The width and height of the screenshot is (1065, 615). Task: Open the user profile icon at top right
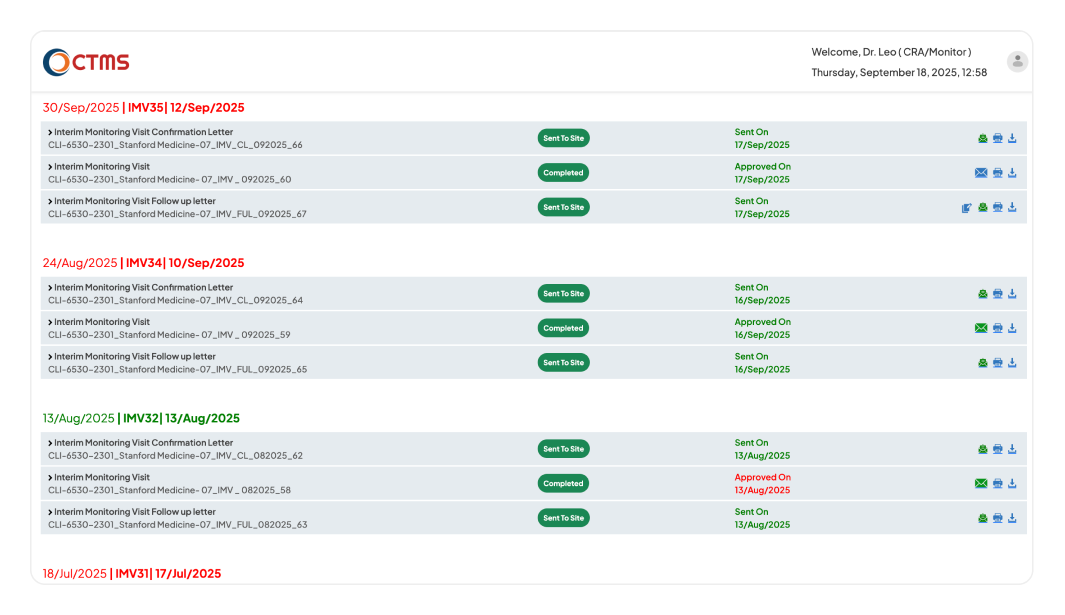coord(1017,61)
